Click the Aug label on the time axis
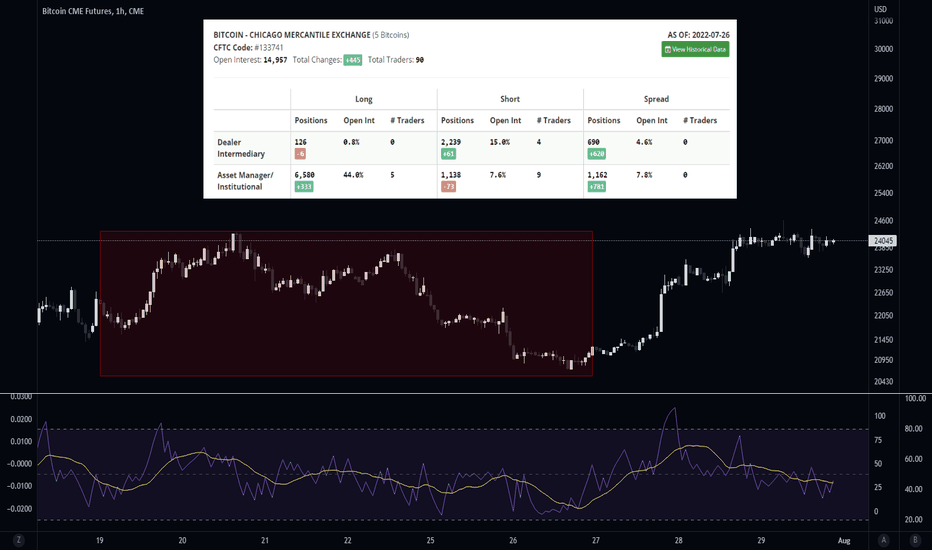Screen dimensions: 932x550 844,540
